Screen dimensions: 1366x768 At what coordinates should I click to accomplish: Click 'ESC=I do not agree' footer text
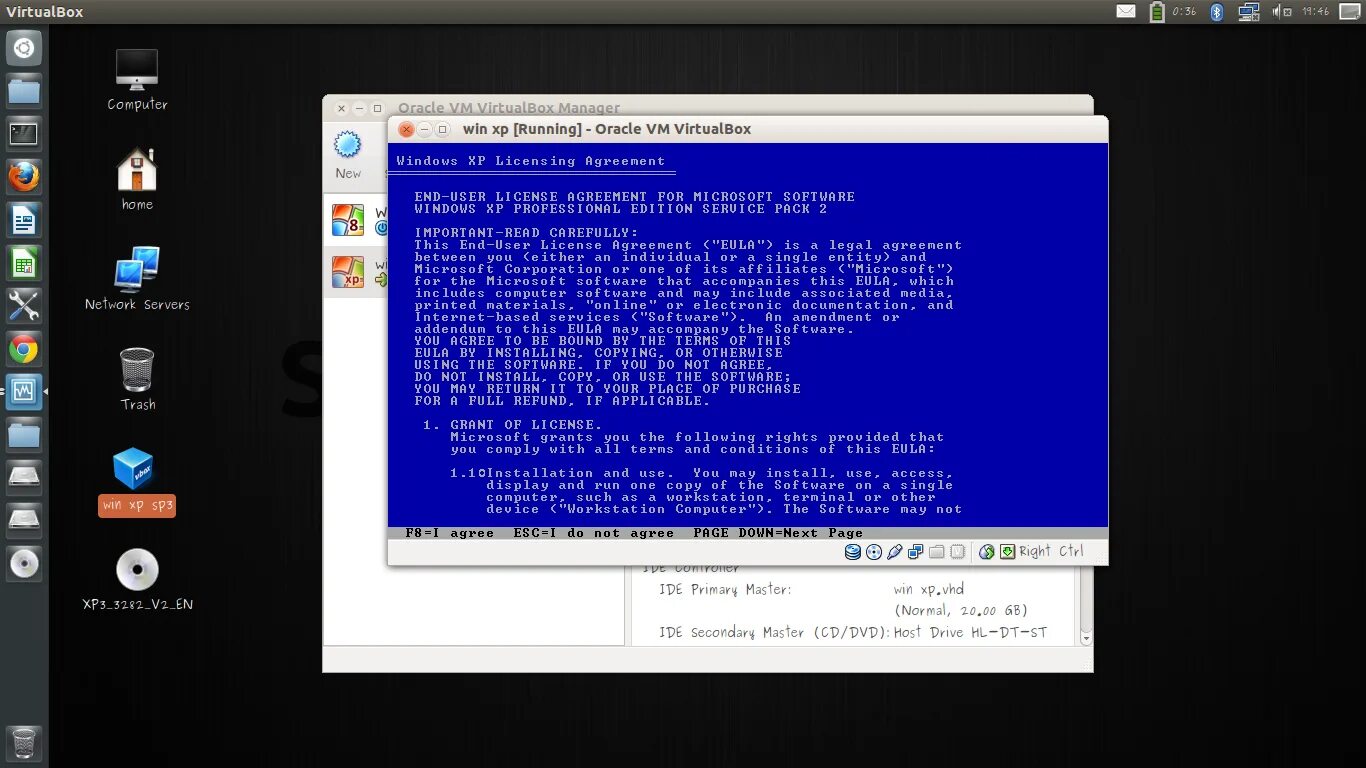[593, 533]
